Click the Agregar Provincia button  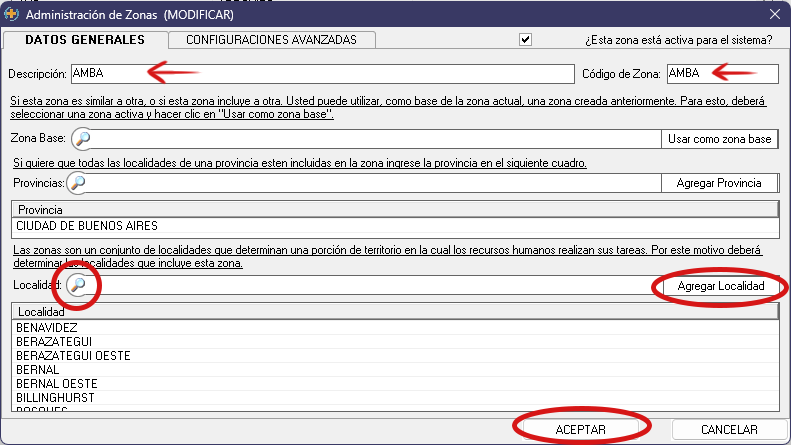point(720,183)
